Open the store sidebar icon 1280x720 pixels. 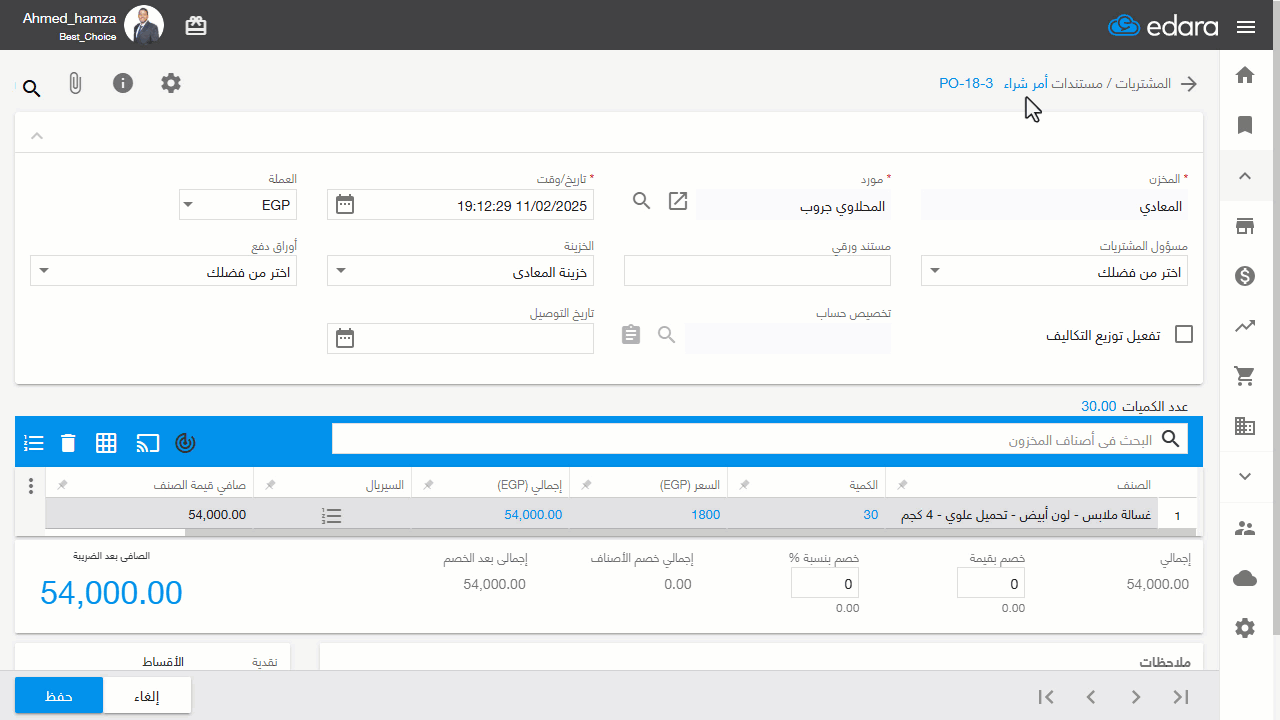[1245, 226]
